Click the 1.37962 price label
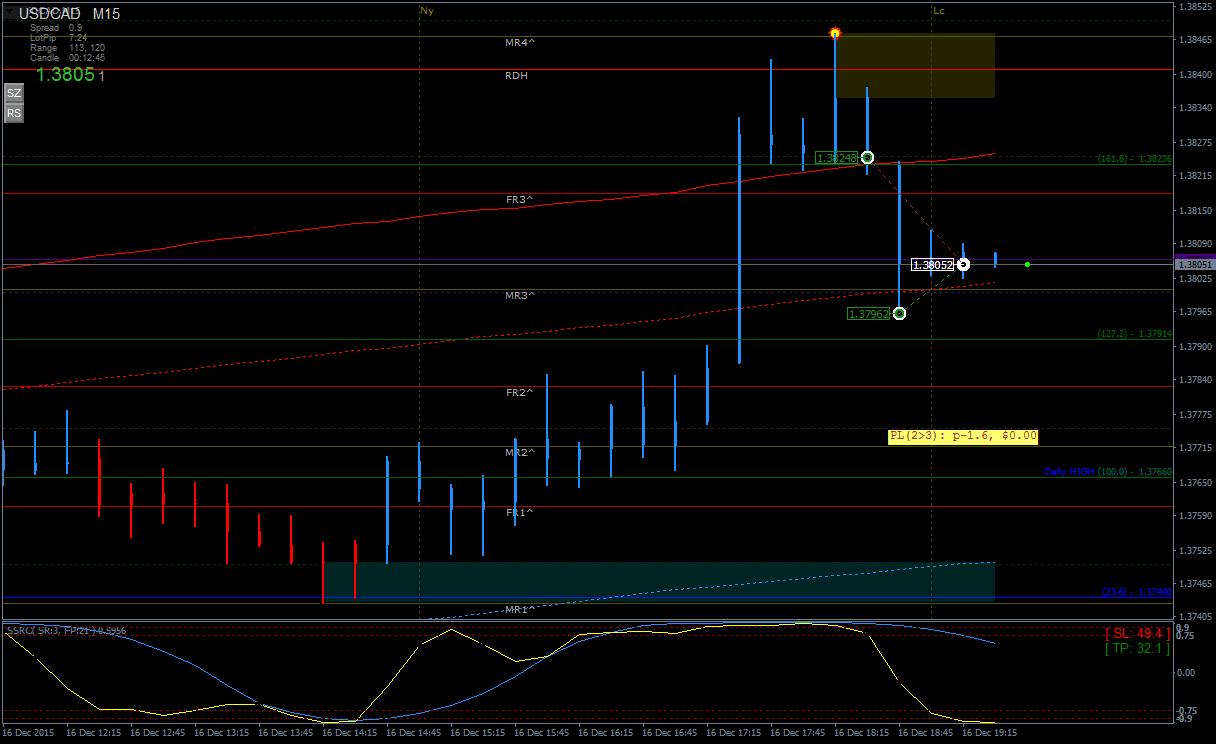Viewport: 1216px width, 744px height. coord(869,314)
